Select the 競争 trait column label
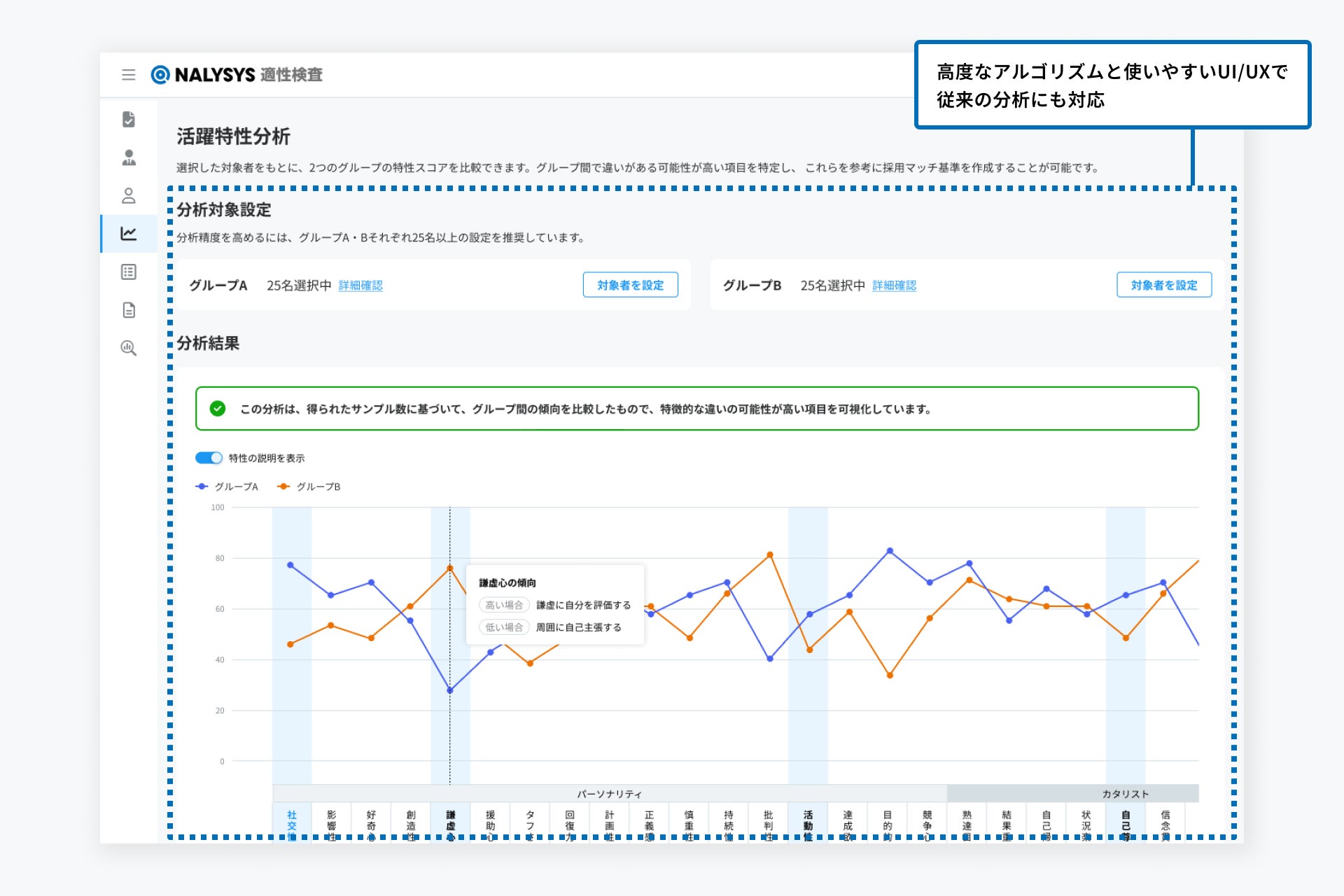Viewport: 1344px width, 896px height. click(x=927, y=825)
